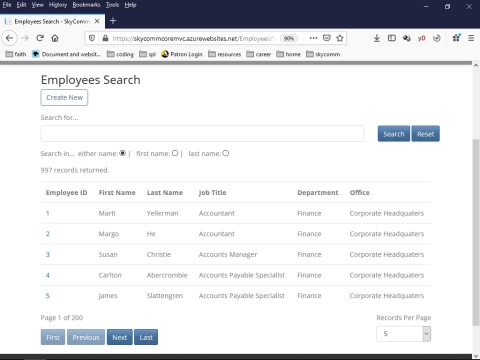Select the last name radio button
Viewport: 480px width, 360px height.
(226, 153)
